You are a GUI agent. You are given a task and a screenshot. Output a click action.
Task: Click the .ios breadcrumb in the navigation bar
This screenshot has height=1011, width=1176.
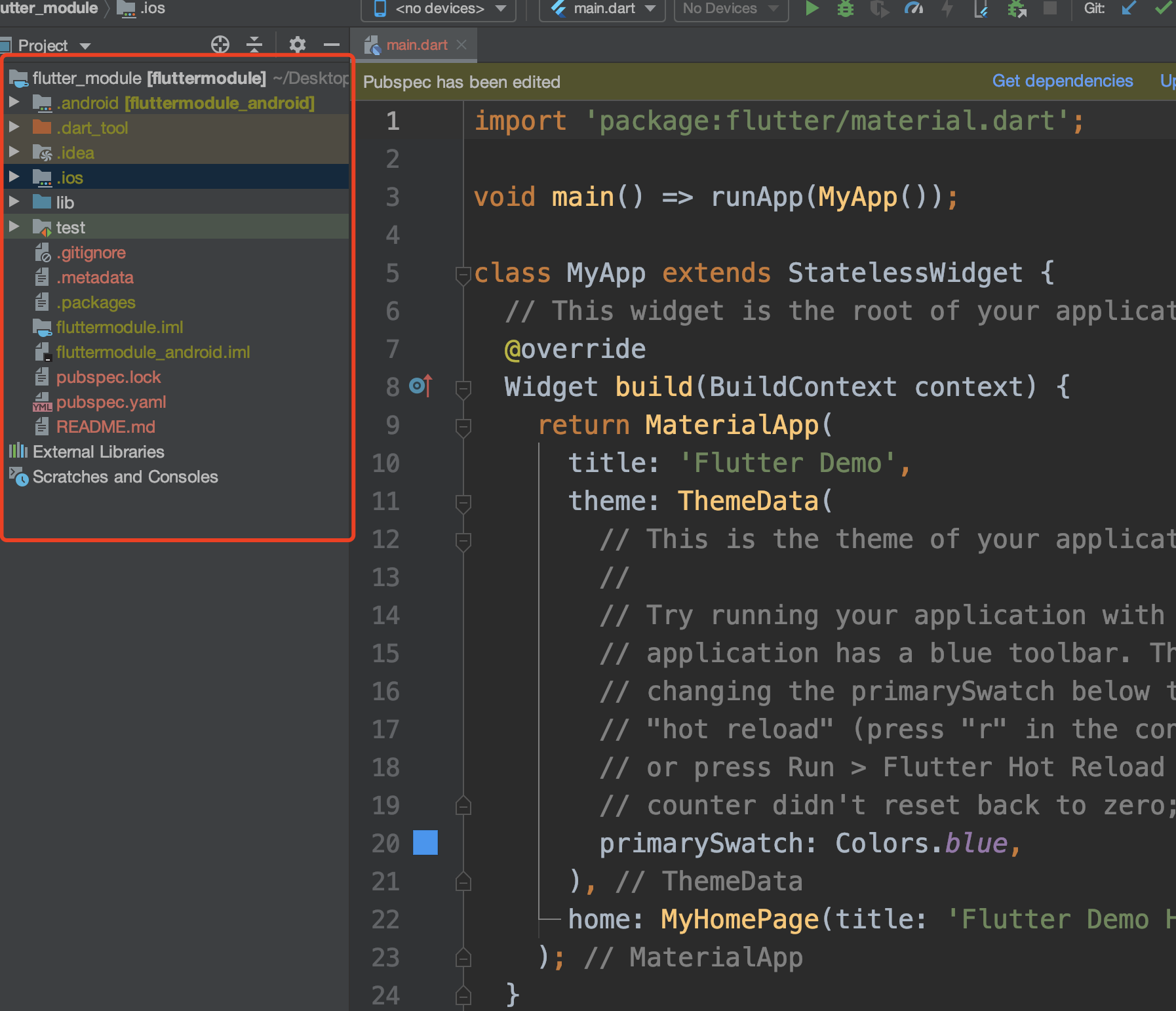pyautogui.click(x=142, y=9)
